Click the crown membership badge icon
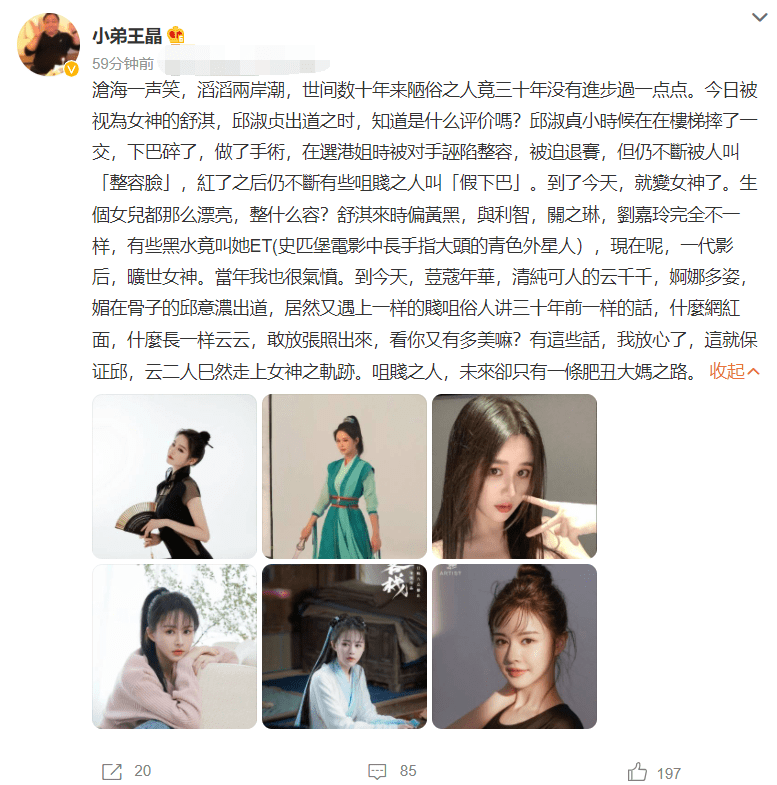The width and height of the screenshot is (777, 785). 176,36
